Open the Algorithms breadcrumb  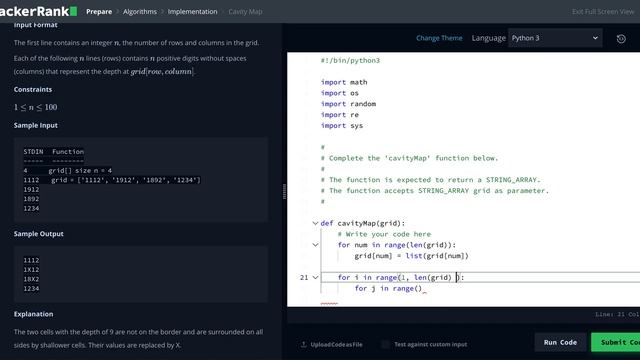point(140,12)
